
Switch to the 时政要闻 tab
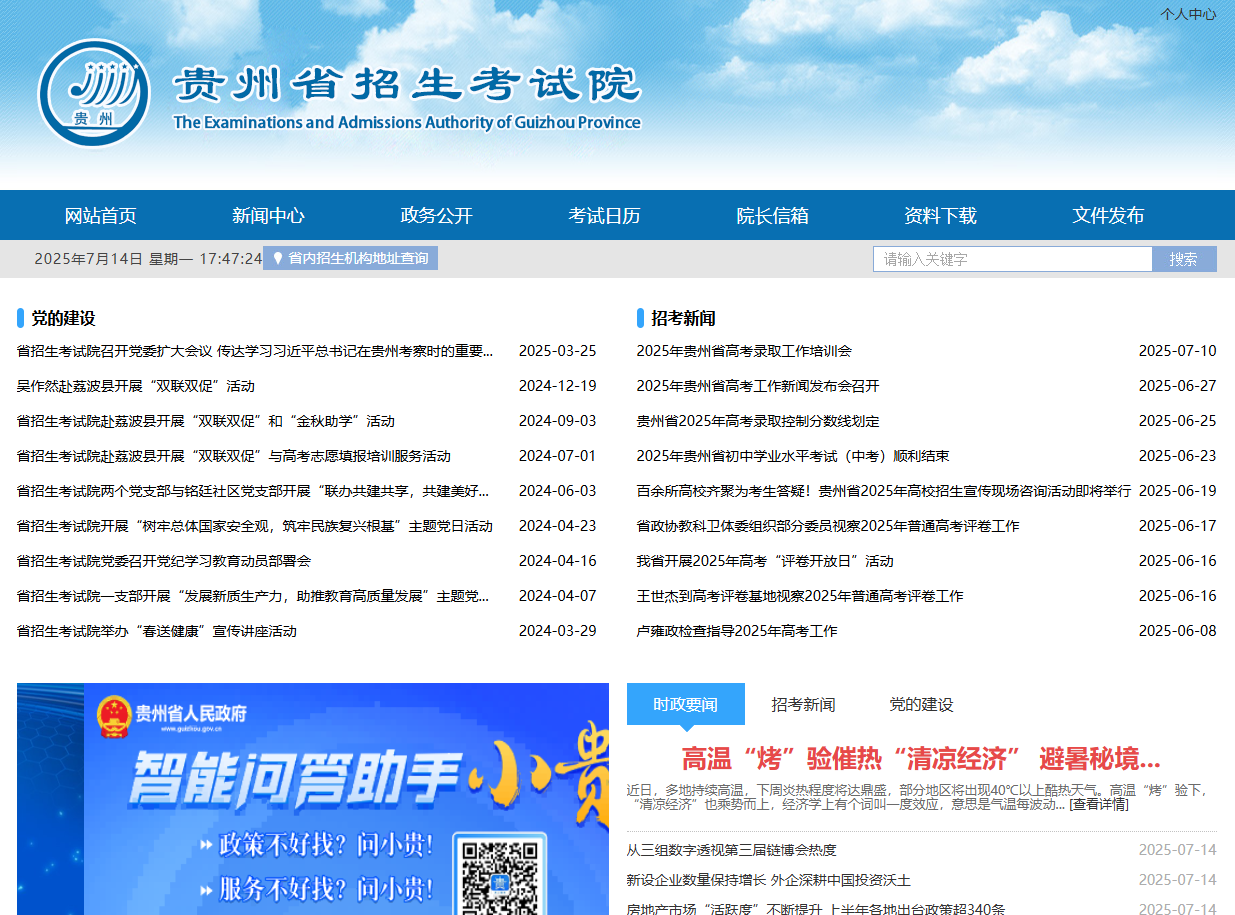pos(685,704)
